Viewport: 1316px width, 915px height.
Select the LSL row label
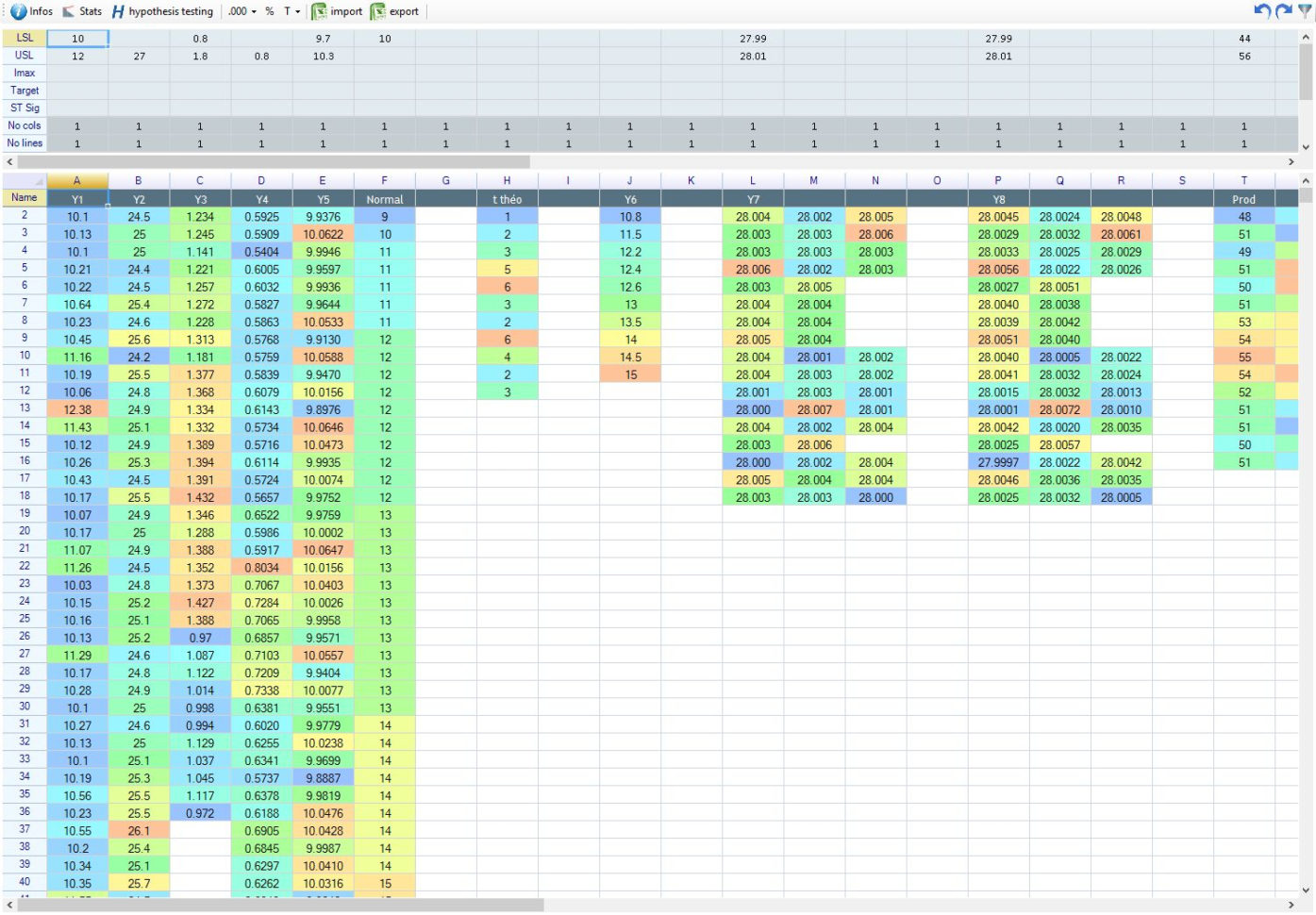click(x=24, y=39)
